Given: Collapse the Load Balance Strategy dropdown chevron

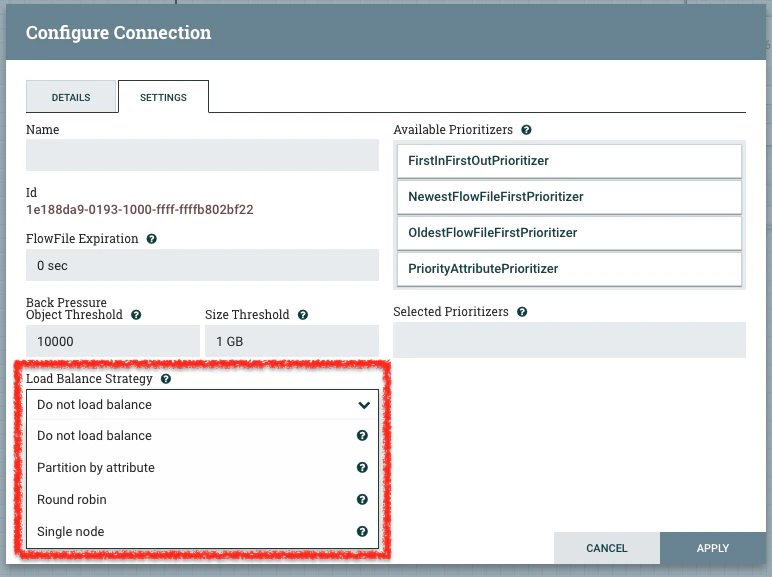Looking at the screenshot, I should 364,405.
